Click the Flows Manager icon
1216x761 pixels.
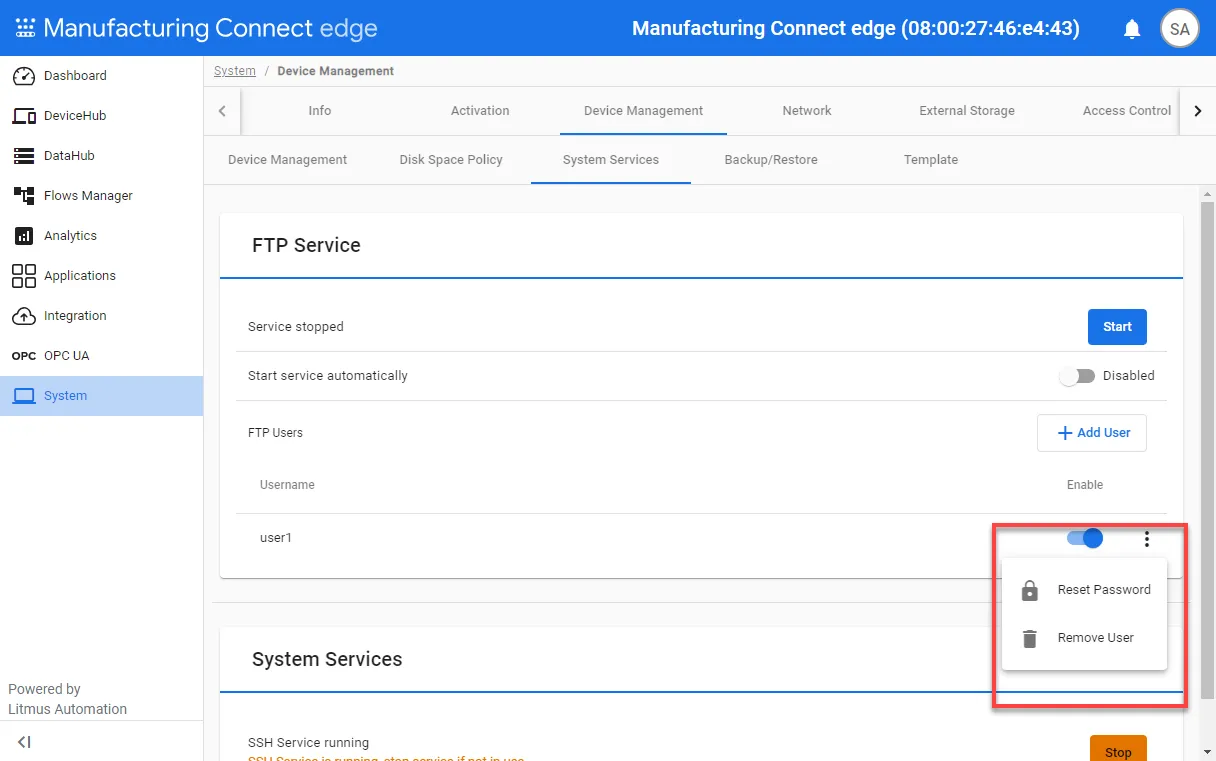24,196
